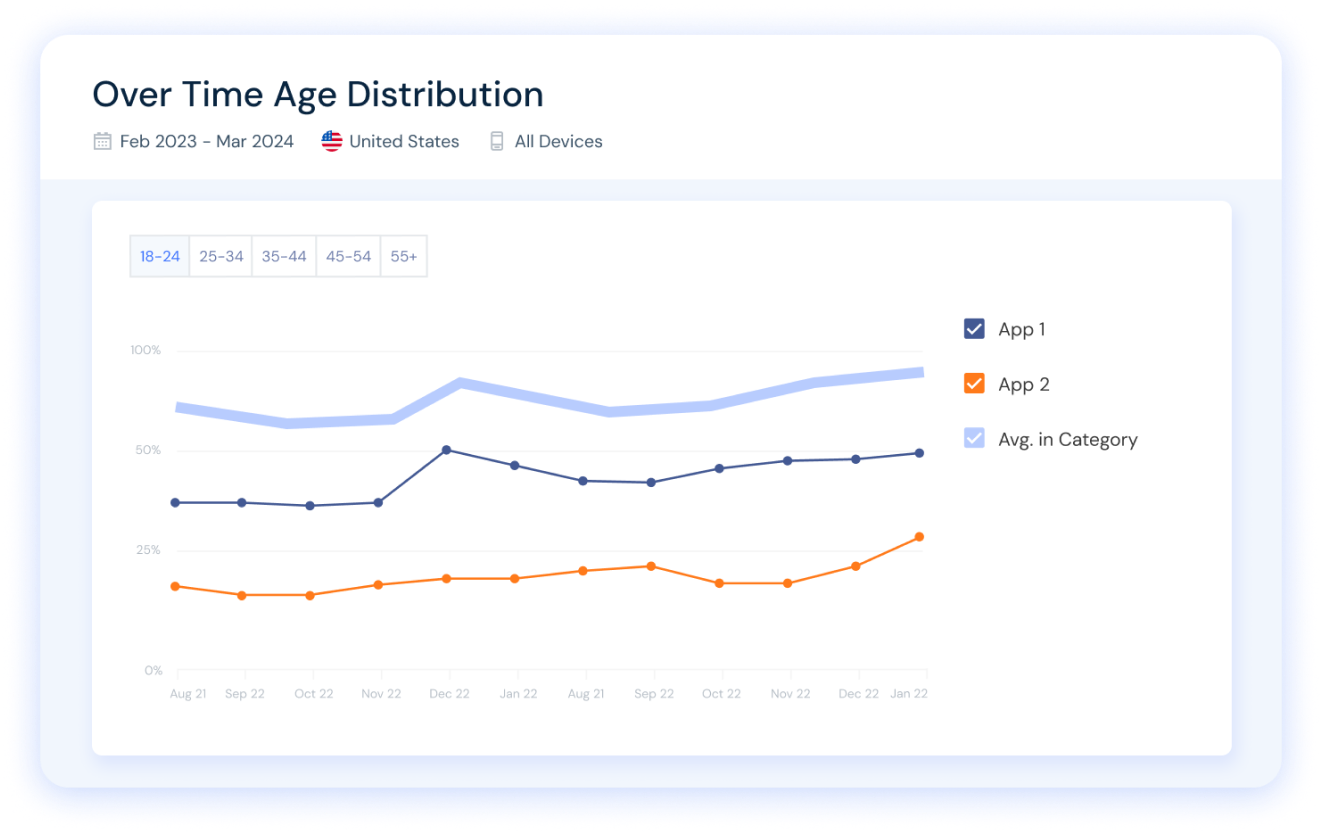Select the 45-54 age range tab
1321x832 pixels.
tap(348, 256)
